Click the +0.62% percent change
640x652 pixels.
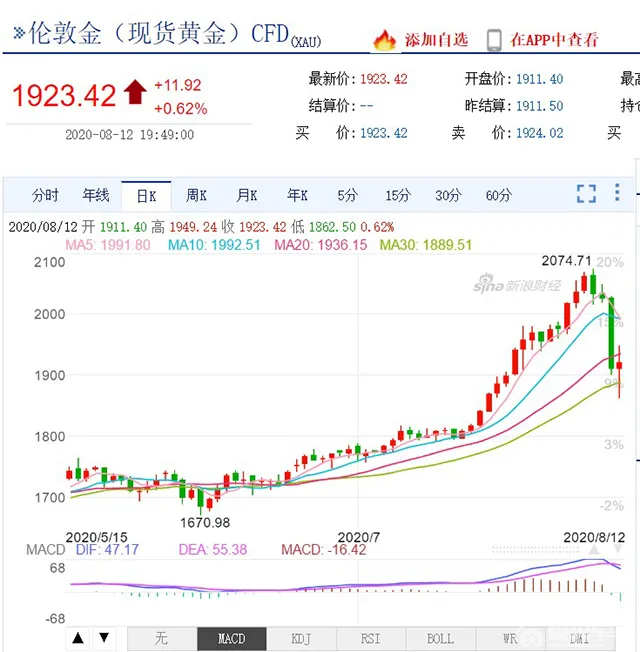(180, 109)
